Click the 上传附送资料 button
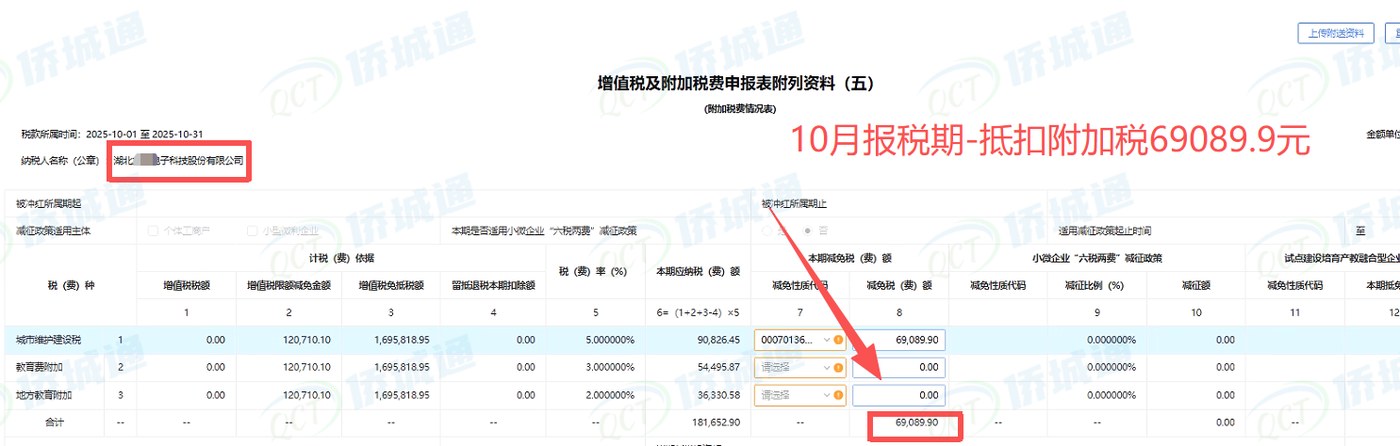 (x=1336, y=33)
